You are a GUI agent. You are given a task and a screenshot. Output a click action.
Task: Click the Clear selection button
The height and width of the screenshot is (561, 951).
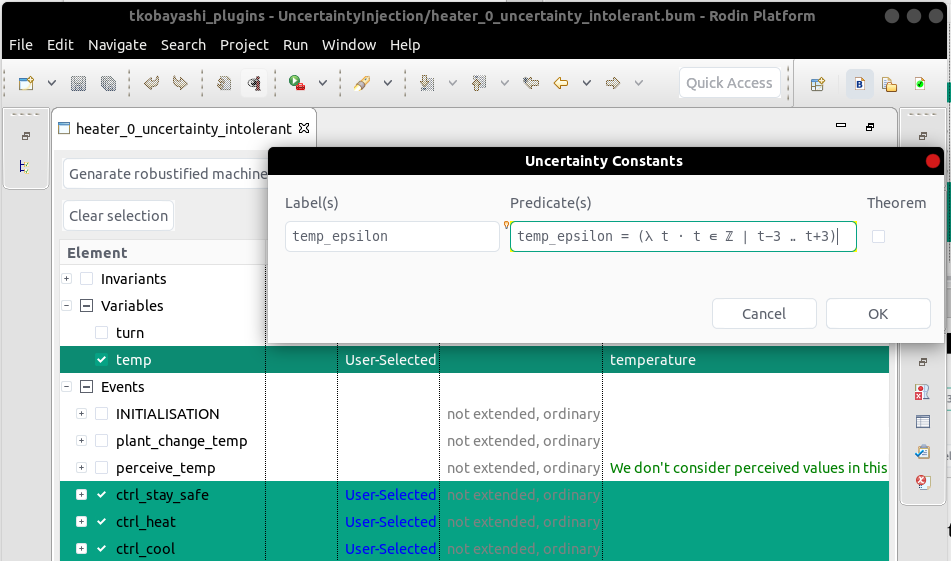(x=118, y=216)
